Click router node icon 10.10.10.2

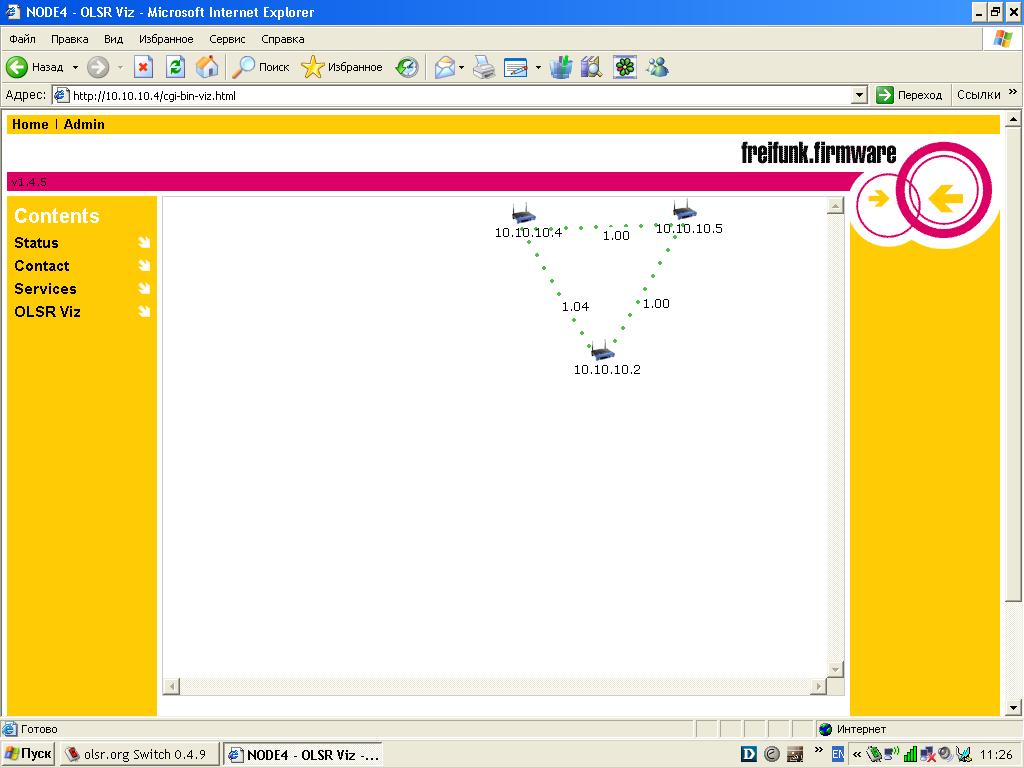pyautogui.click(x=602, y=351)
